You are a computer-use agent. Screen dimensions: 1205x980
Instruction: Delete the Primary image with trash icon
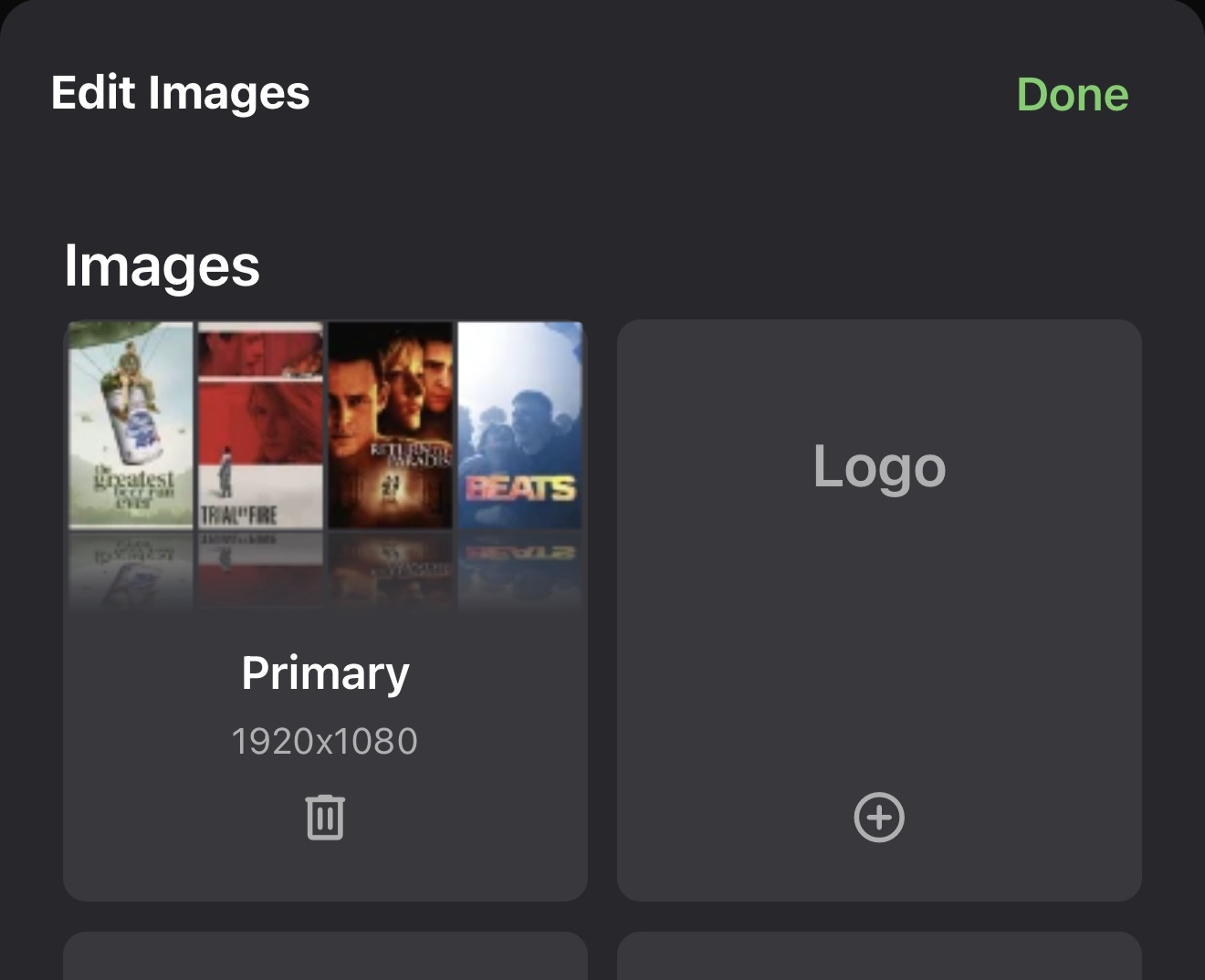325,817
